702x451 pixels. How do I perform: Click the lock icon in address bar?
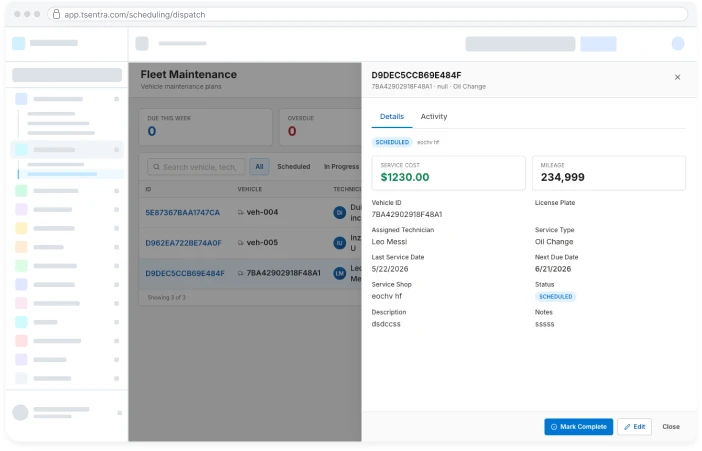[56, 14]
